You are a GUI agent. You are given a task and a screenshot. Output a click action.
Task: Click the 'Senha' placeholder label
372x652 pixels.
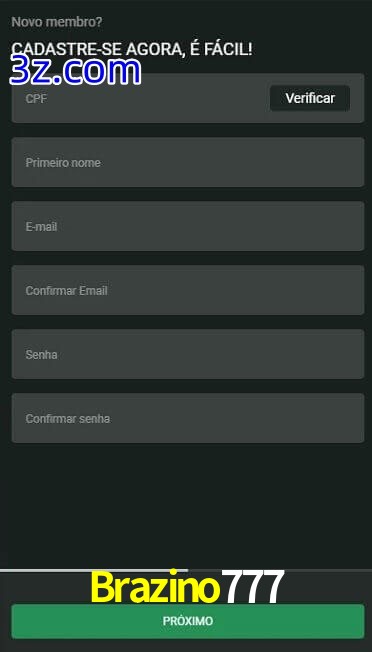click(x=42, y=355)
